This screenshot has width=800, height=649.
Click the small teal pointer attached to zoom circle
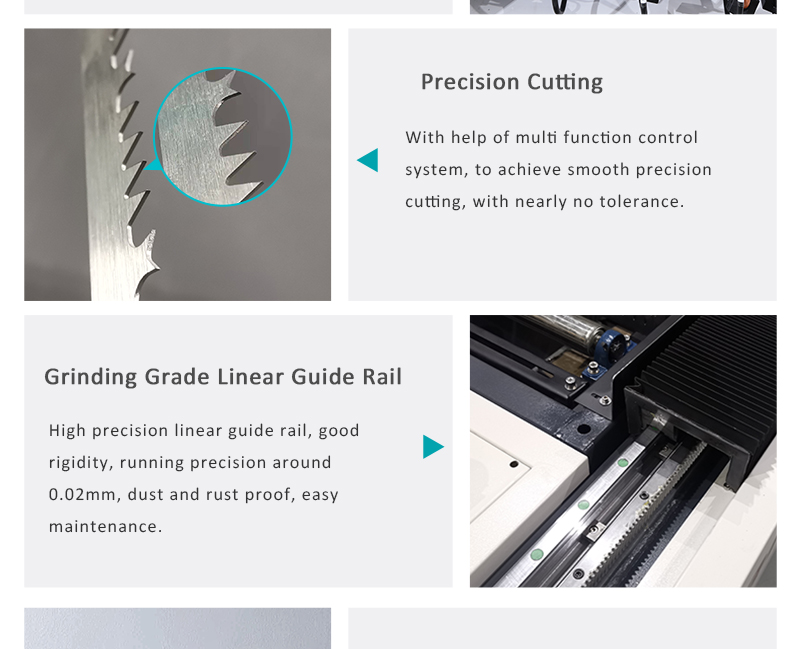(154, 165)
